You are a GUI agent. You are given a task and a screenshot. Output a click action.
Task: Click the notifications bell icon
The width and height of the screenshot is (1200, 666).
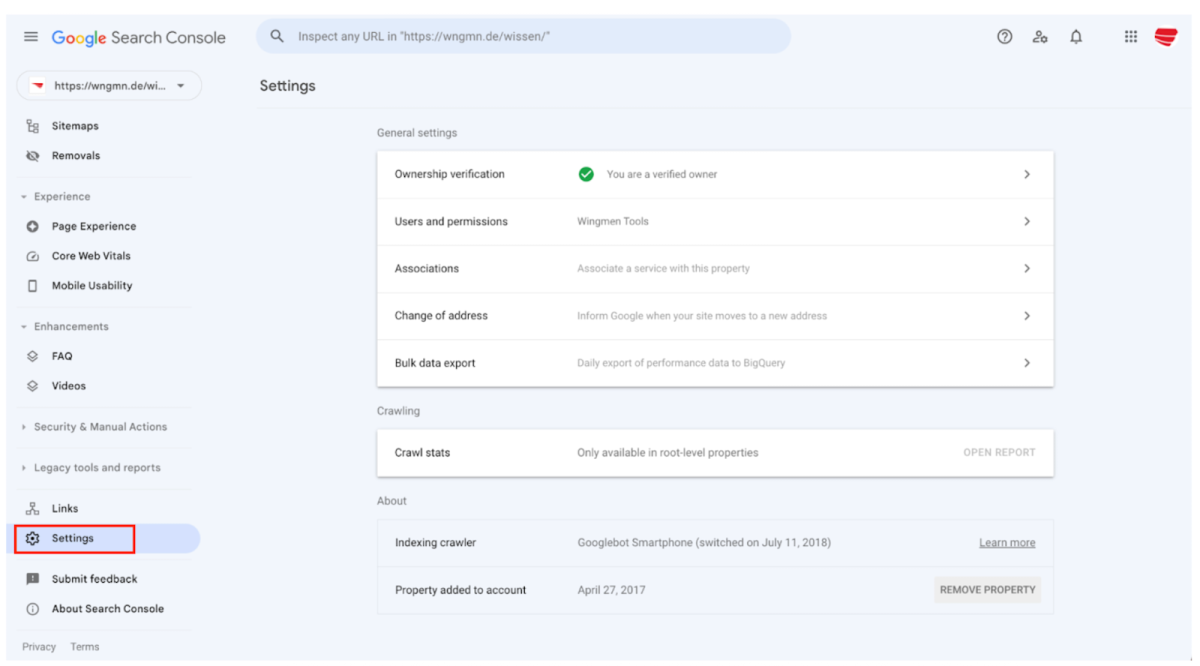[x=1076, y=36]
